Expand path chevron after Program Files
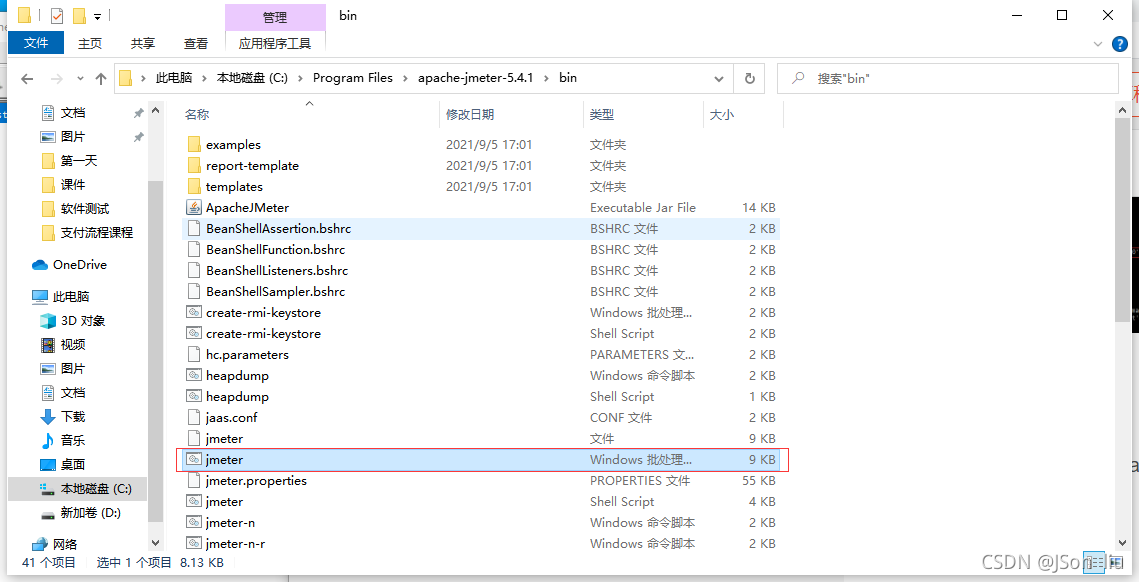The height and width of the screenshot is (582, 1139). (405, 78)
